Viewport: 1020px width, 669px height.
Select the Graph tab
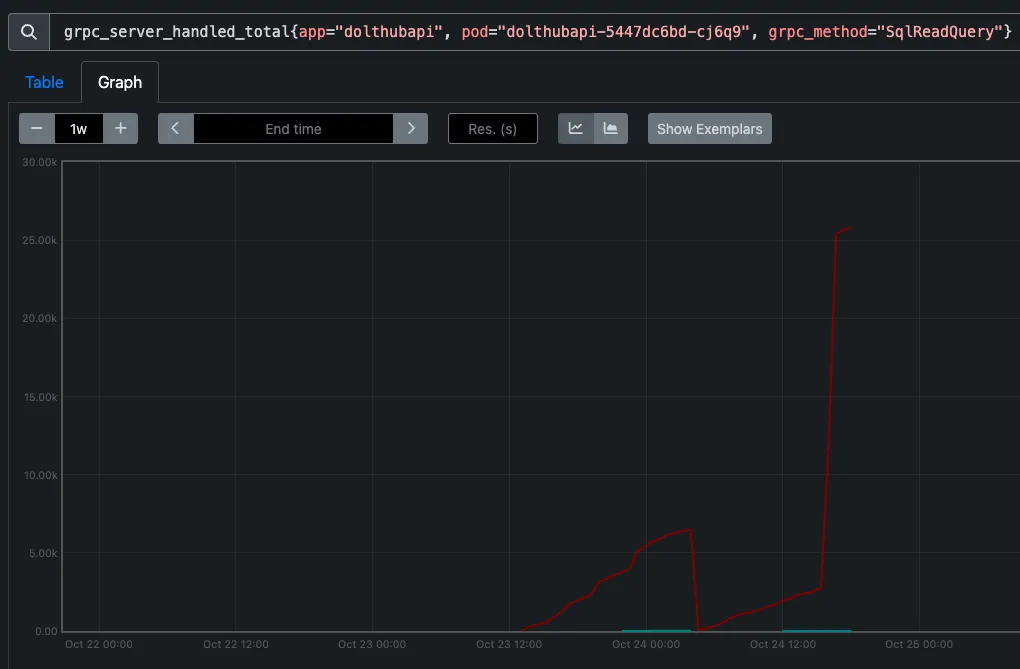[x=119, y=82]
